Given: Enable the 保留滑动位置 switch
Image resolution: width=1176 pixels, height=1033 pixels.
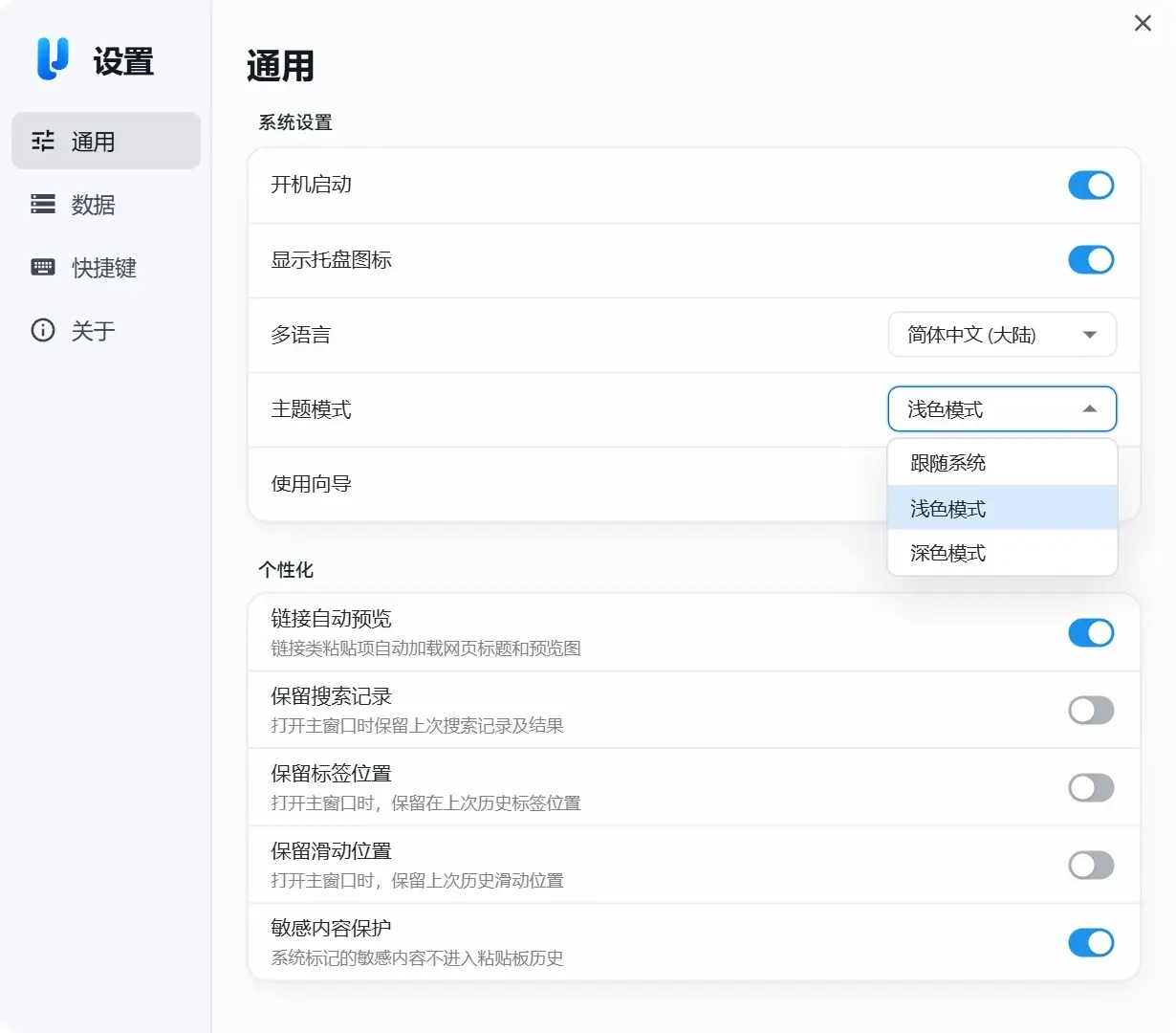Looking at the screenshot, I should click(x=1091, y=865).
